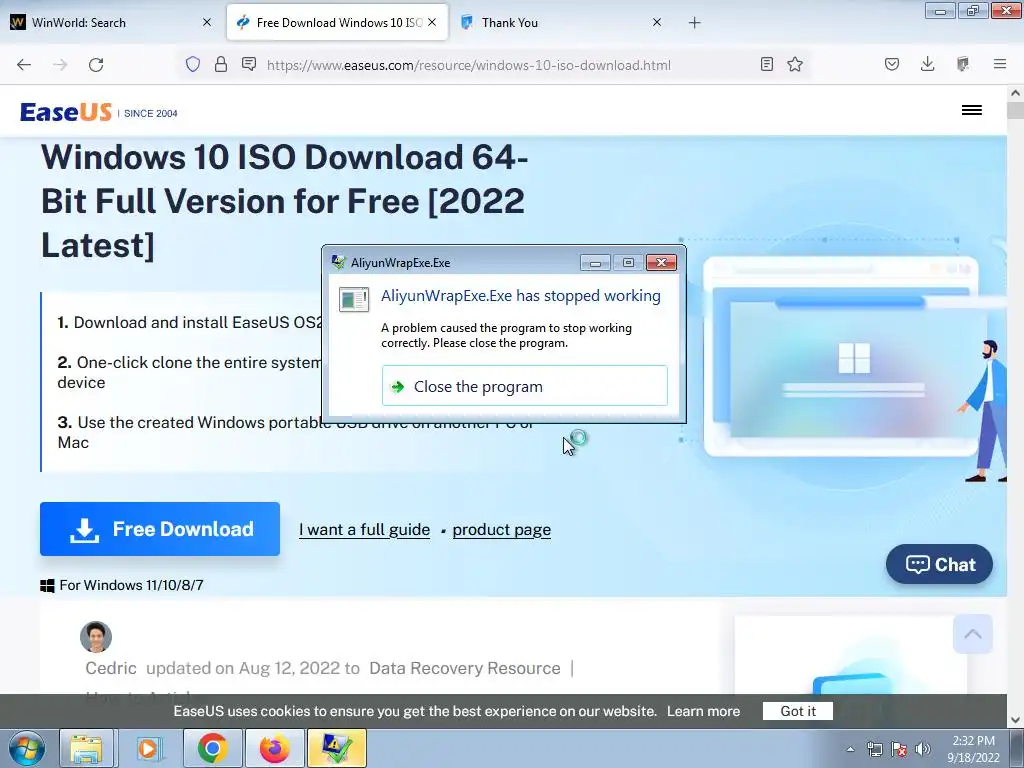Screen dimensions: 1024x768
Task: Open the Chat widget
Action: point(939,564)
